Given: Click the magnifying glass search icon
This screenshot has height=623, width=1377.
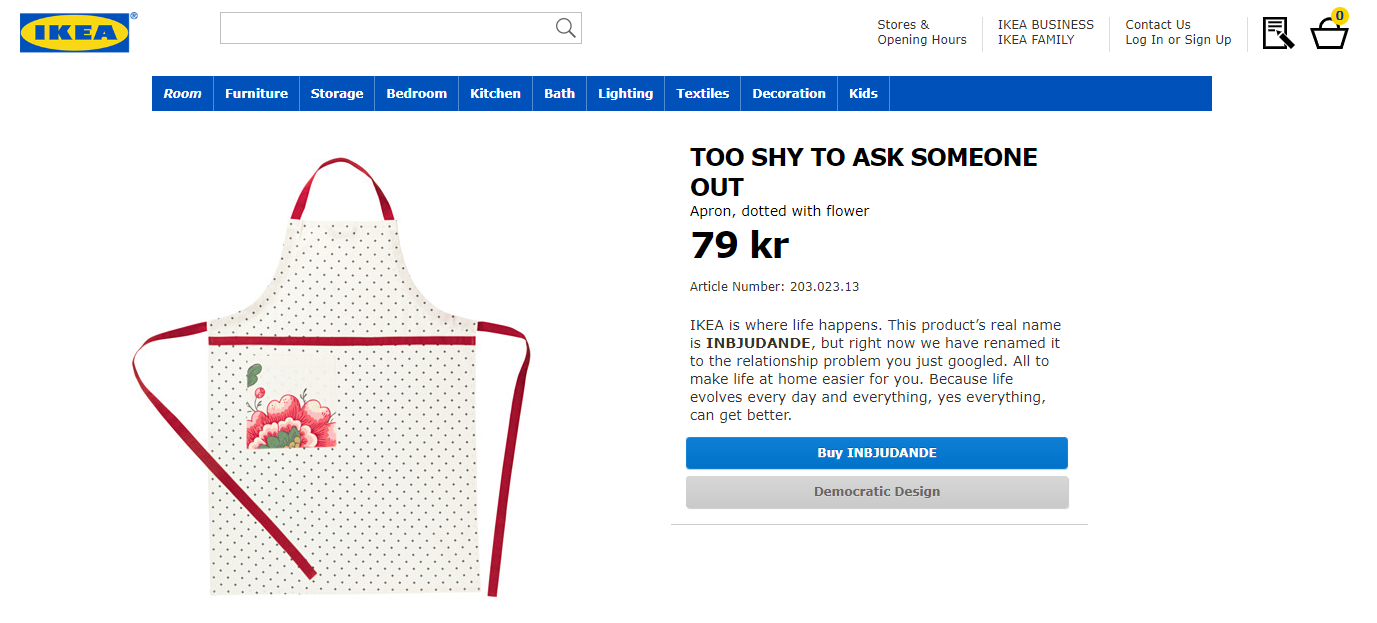Looking at the screenshot, I should 566,28.
